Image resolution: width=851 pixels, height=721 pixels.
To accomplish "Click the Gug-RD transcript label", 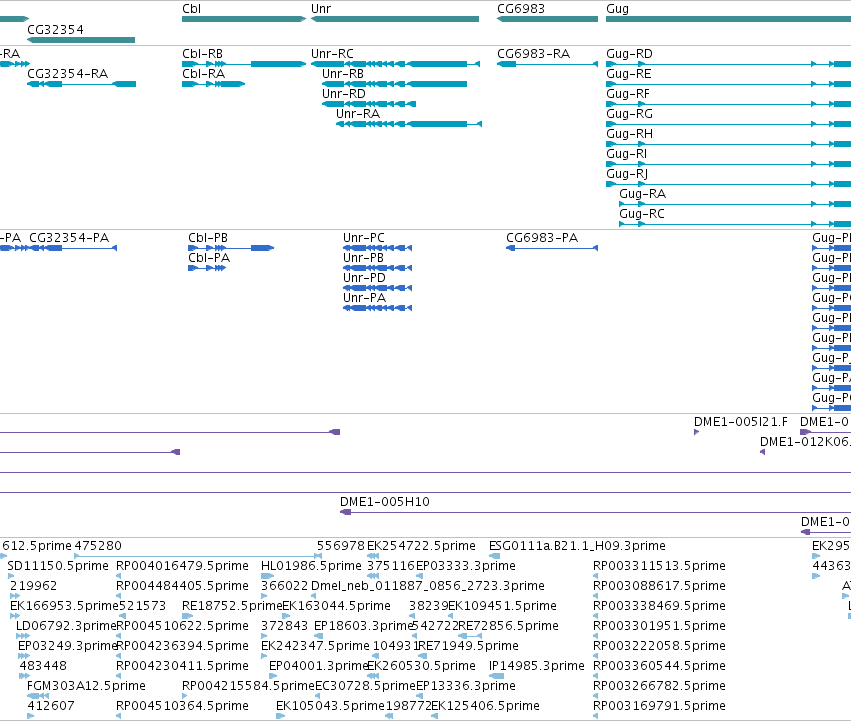I will pos(629,54).
